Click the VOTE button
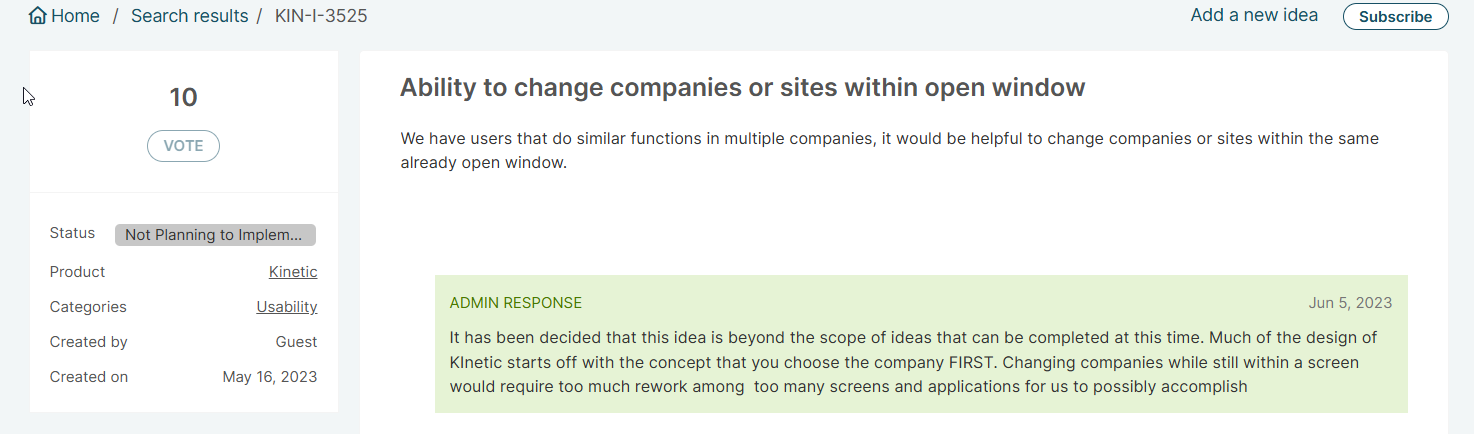The width and height of the screenshot is (1474, 434). pyautogui.click(x=183, y=146)
